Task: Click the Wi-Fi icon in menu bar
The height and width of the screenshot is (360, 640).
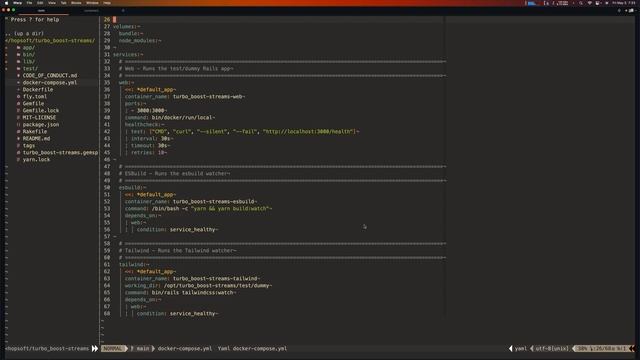Action: 589,3
